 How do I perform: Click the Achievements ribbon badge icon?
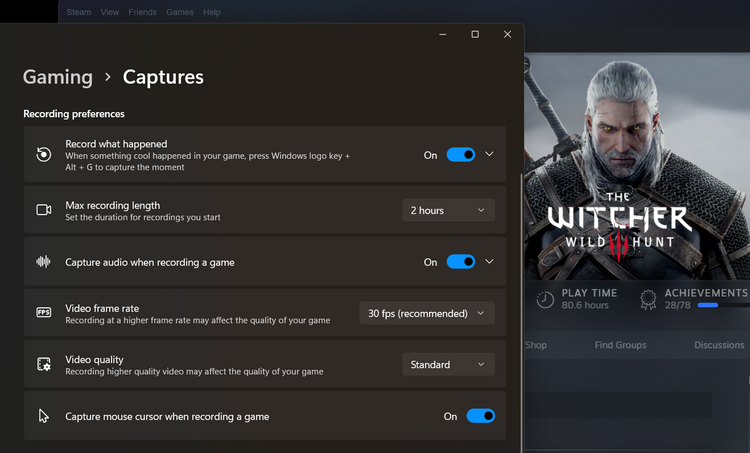click(x=648, y=299)
